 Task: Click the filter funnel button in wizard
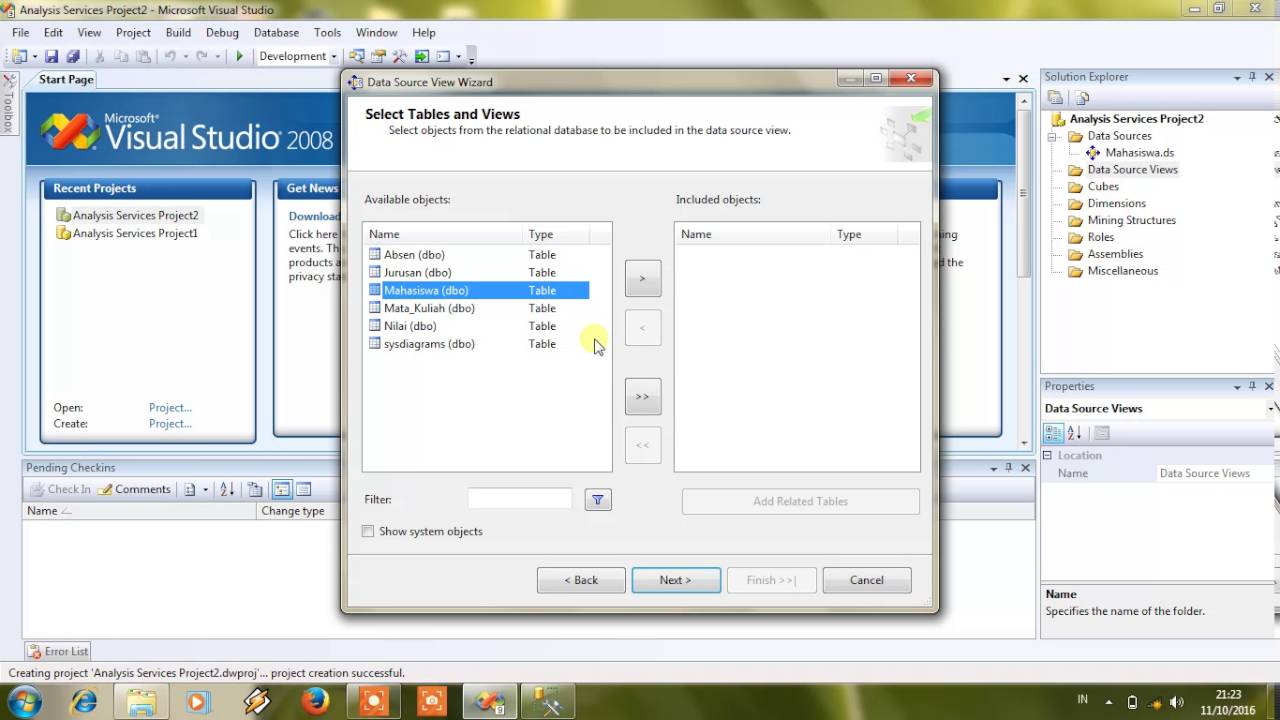click(598, 500)
